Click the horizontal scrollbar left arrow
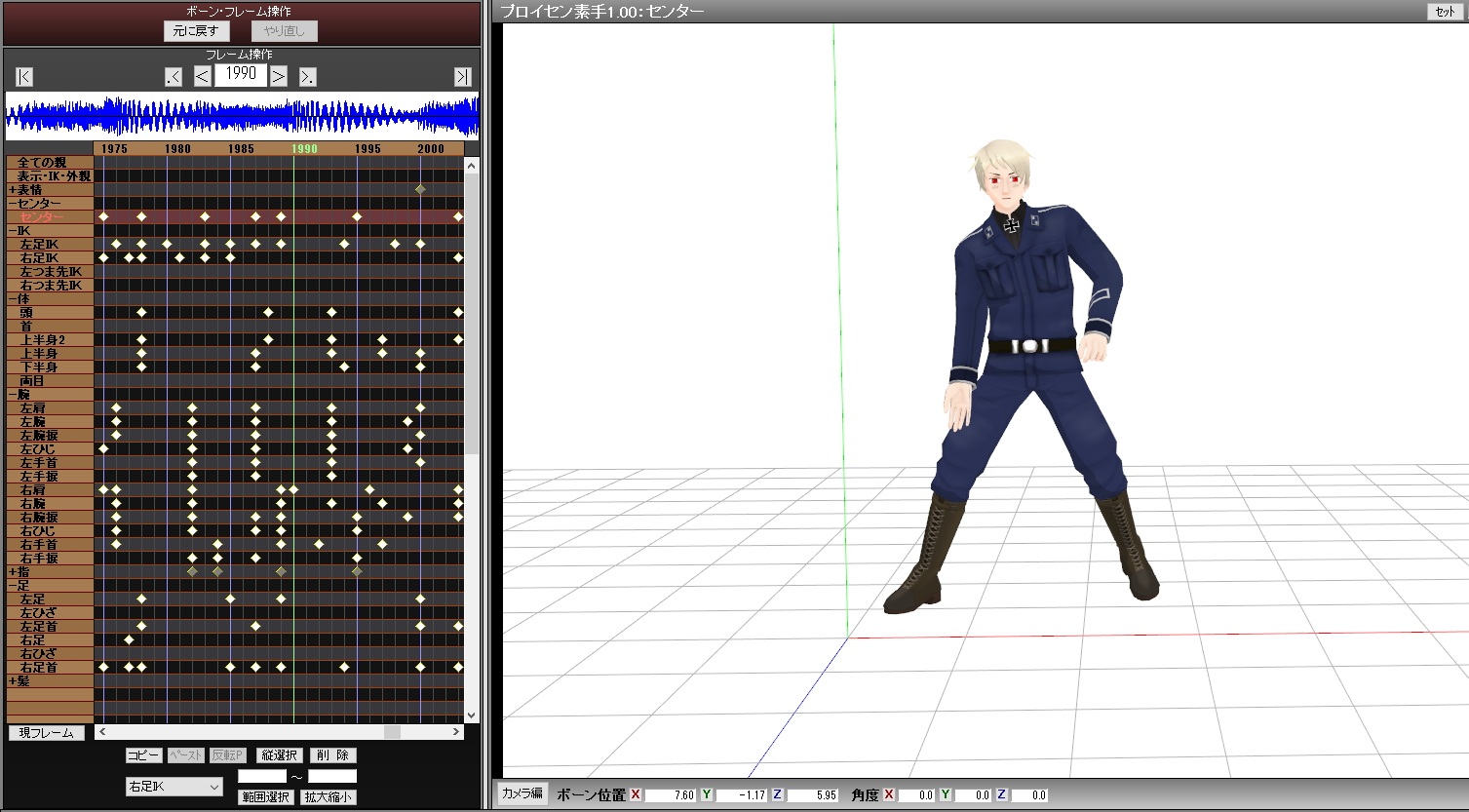This screenshot has height=812, width=1469. (100, 732)
